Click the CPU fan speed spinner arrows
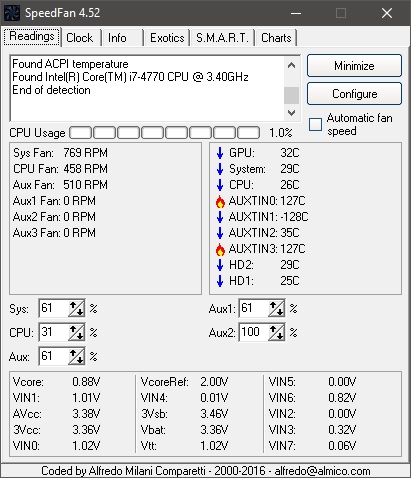This screenshot has height=478, width=411. 76,332
